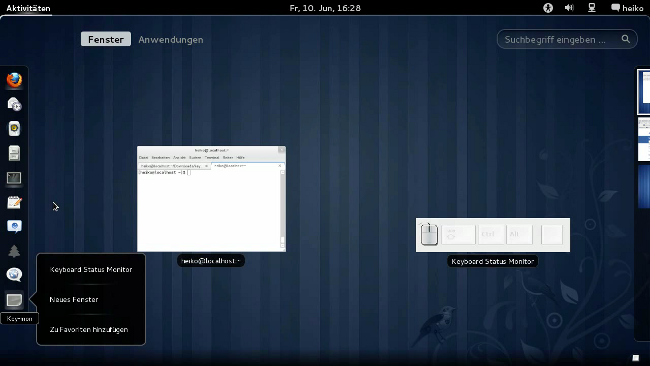Viewport: 650px width, 366px height.
Task: Launch Firefox from the dash
Action: pos(14,80)
